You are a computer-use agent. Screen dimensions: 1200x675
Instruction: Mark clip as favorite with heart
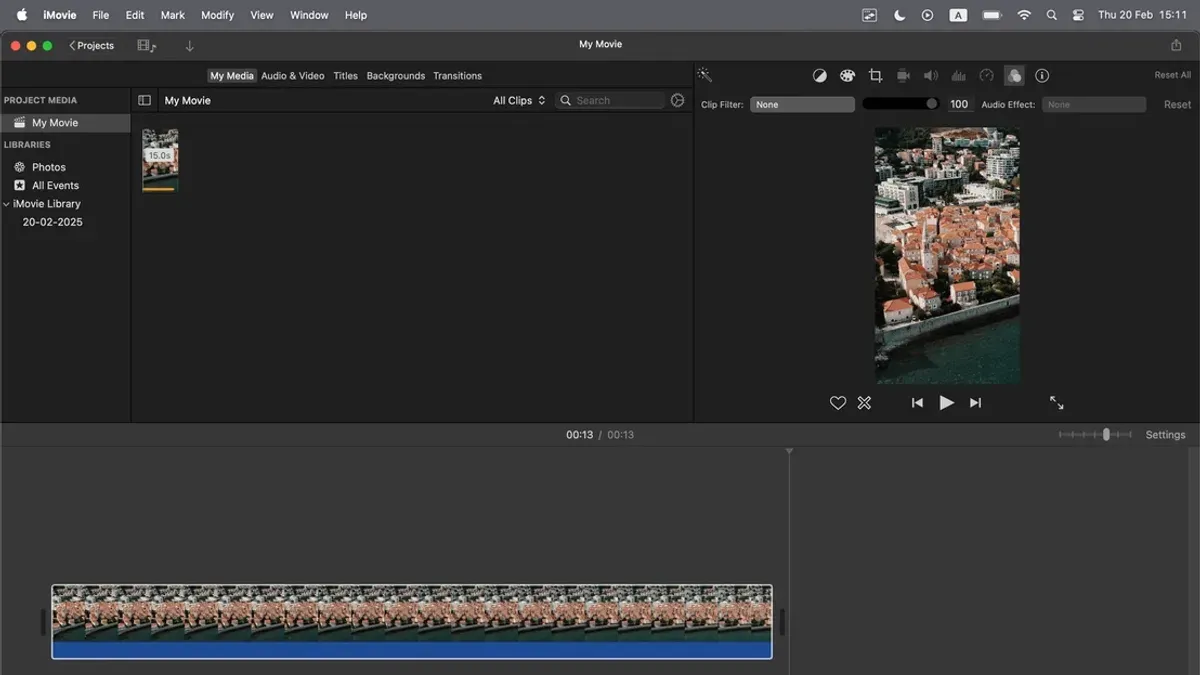[x=838, y=403]
